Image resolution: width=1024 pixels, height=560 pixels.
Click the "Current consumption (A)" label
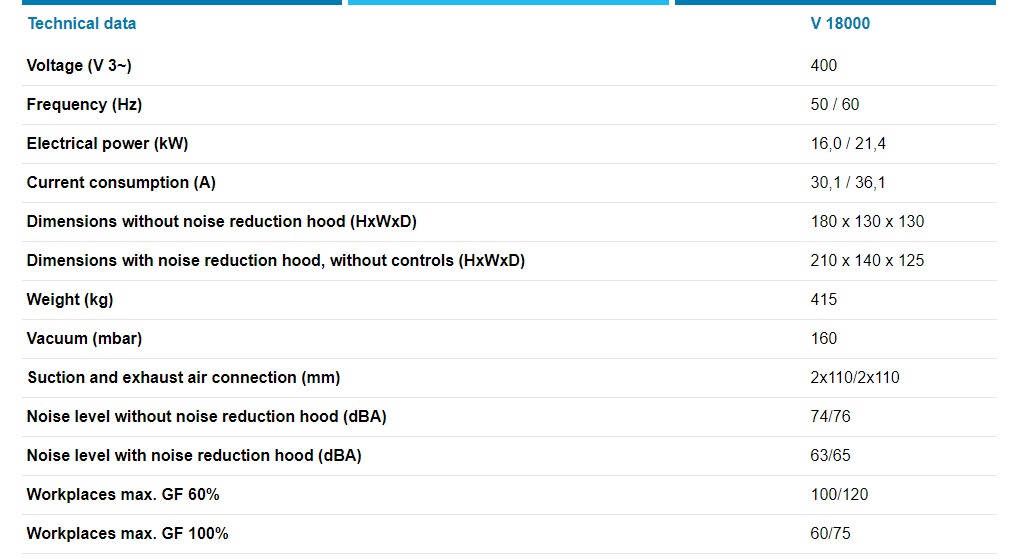pyautogui.click(x=121, y=182)
